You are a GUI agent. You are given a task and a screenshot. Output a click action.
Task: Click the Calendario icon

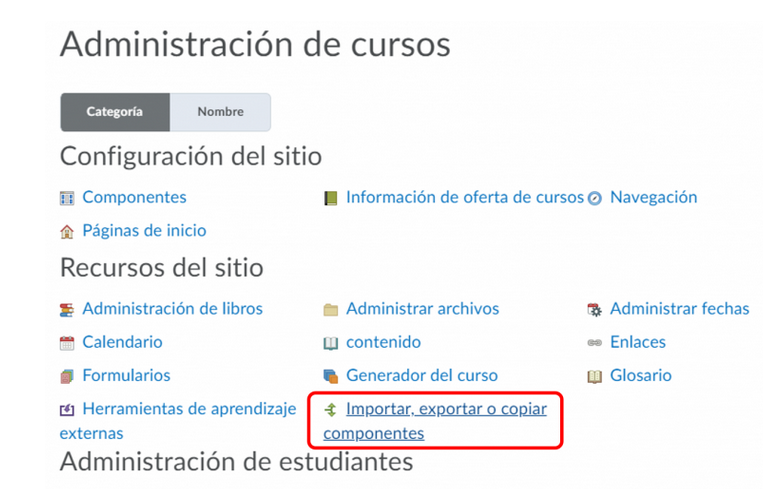[x=67, y=343]
